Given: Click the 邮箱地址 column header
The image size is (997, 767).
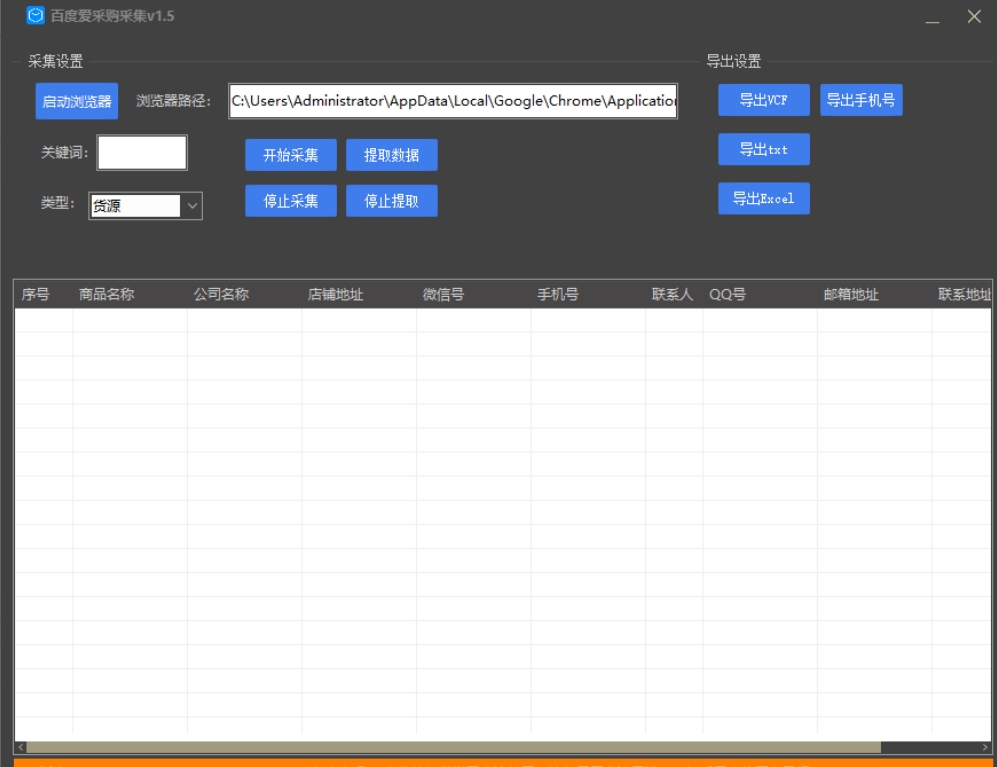Looking at the screenshot, I should [x=851, y=295].
